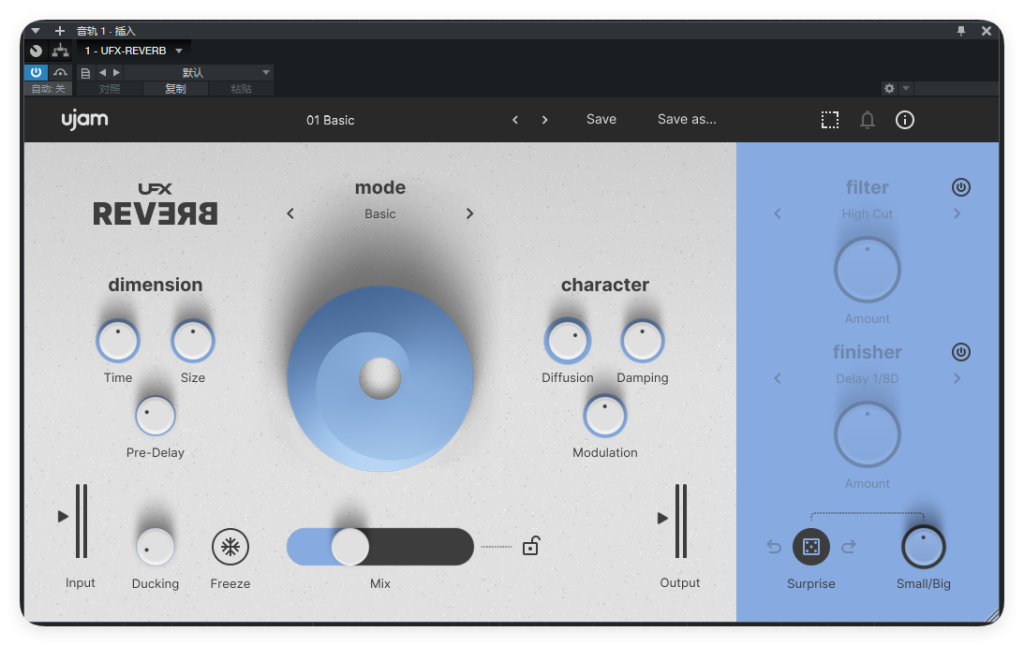Viewport: 1024px width, 646px height.
Task: Click the 粘贴 paste button
Action: [241, 89]
